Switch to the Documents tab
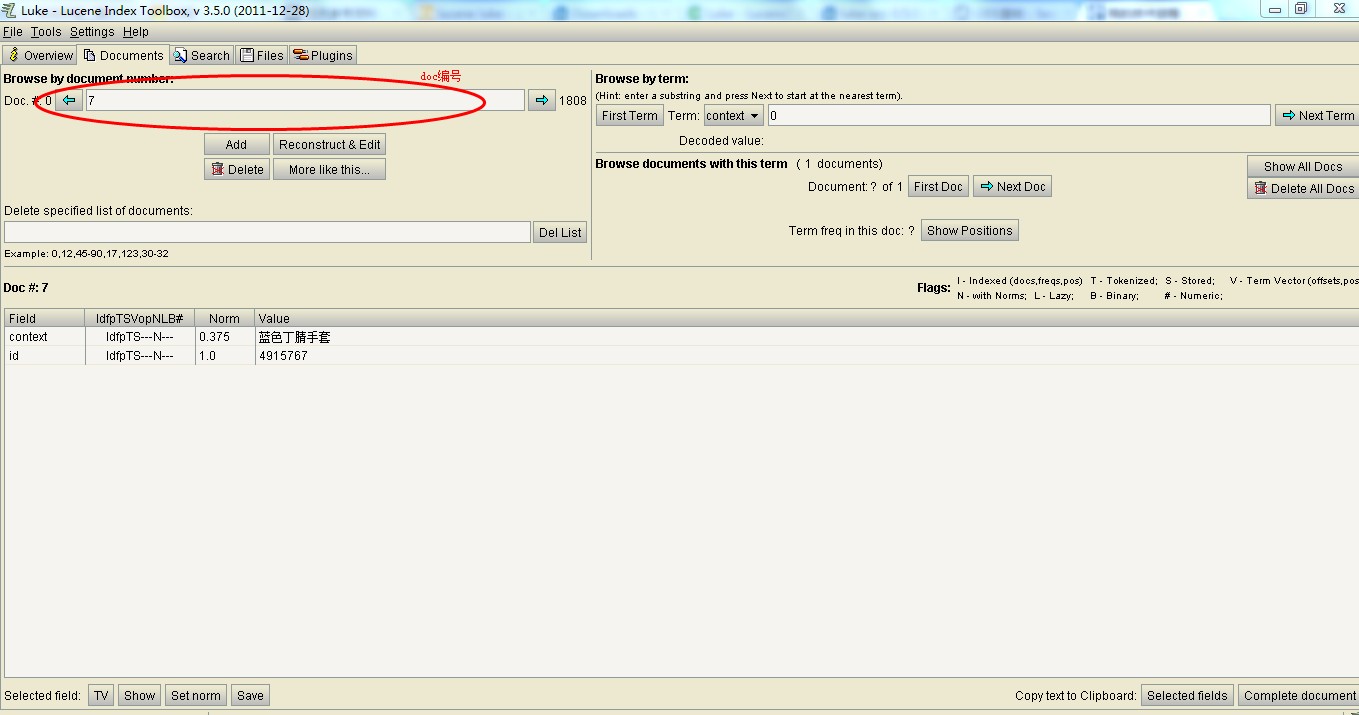 (123, 55)
